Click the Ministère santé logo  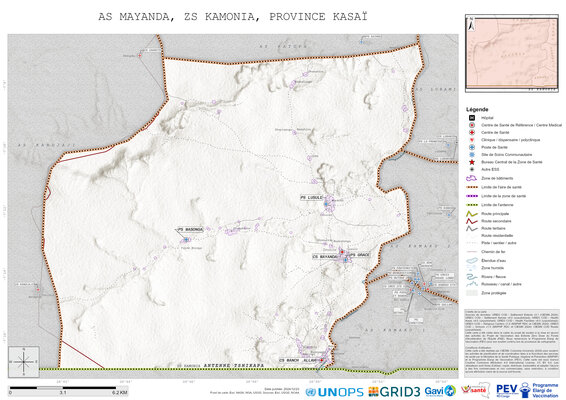coord(475,390)
